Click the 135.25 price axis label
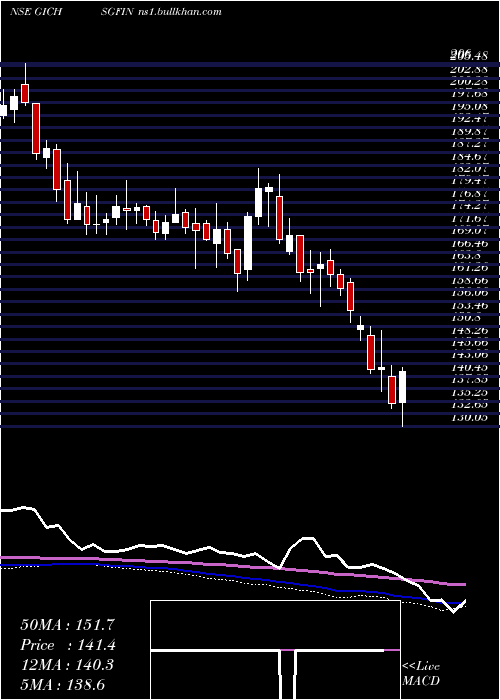This screenshot has width=500, height=700. [468, 393]
